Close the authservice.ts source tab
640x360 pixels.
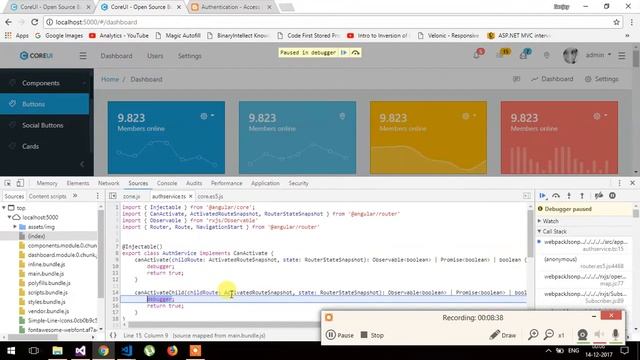click(191, 196)
